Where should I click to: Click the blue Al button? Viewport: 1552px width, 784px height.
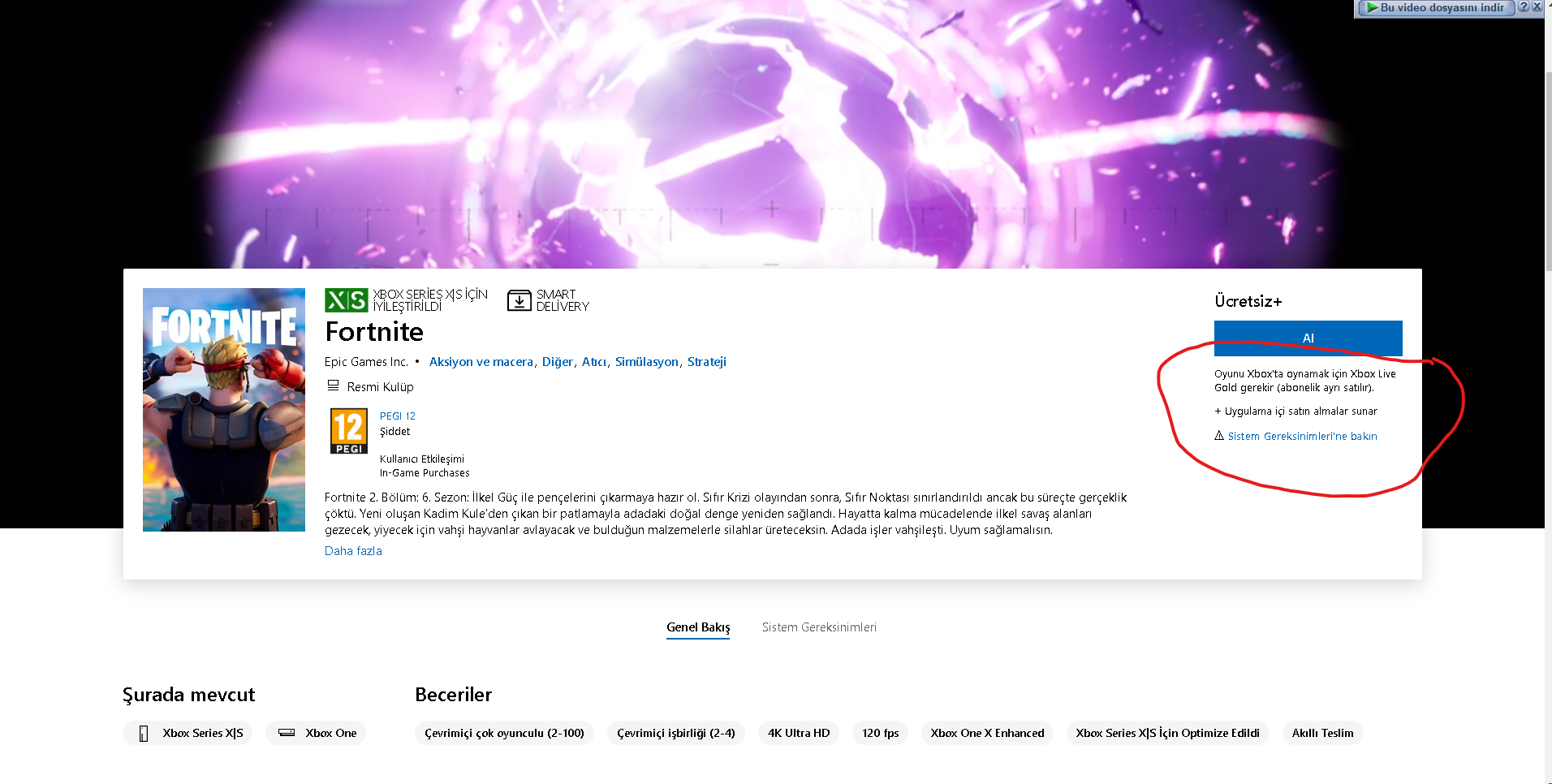pos(1308,338)
